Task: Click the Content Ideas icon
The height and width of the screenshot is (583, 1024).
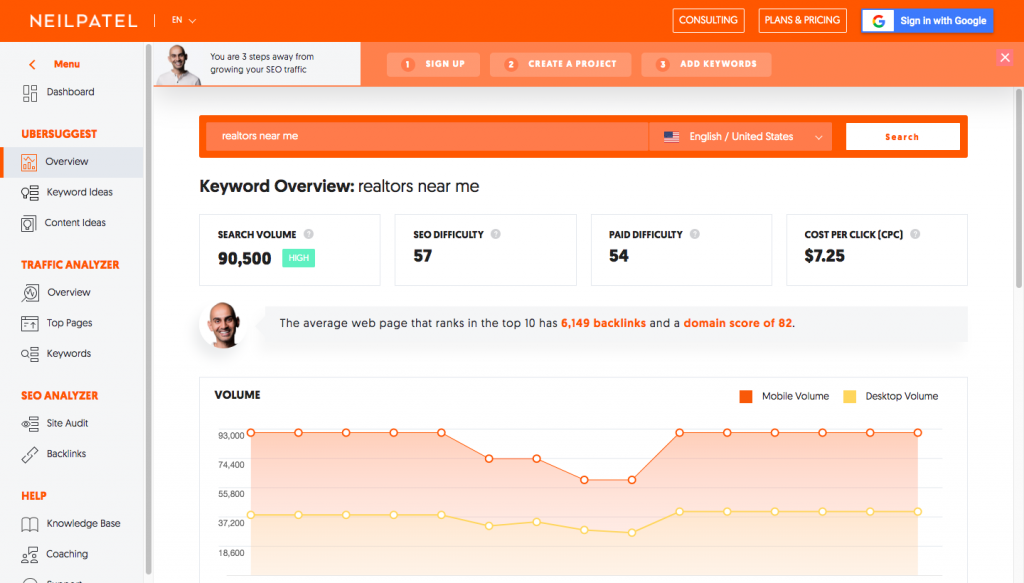Action: 29,223
